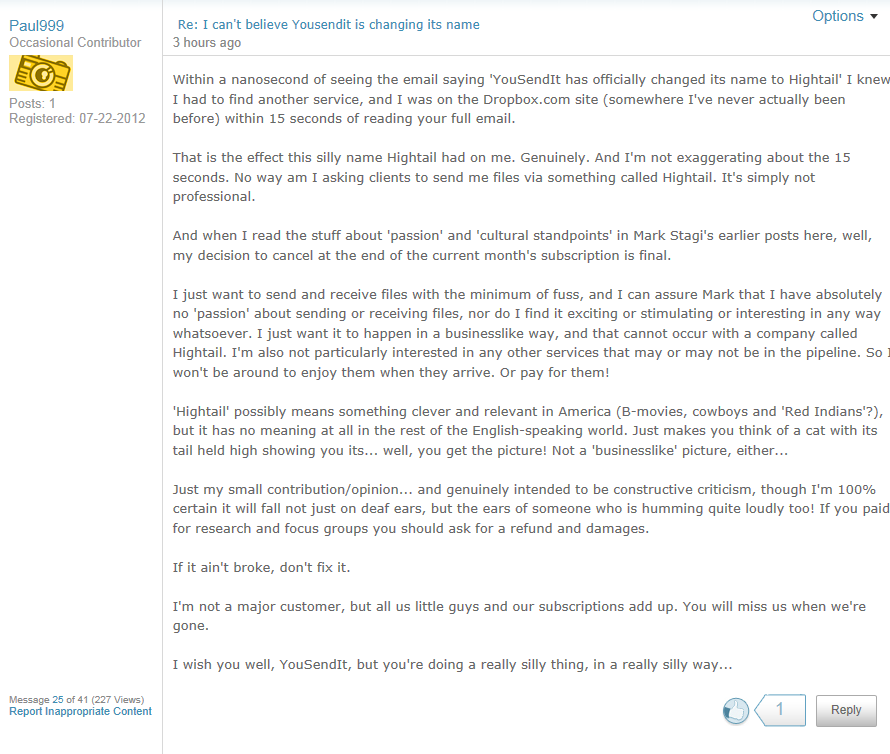The width and height of the screenshot is (890, 754).
Task: Click the line 'If it ain't broke, don't fix it.'
Action: (x=261, y=568)
